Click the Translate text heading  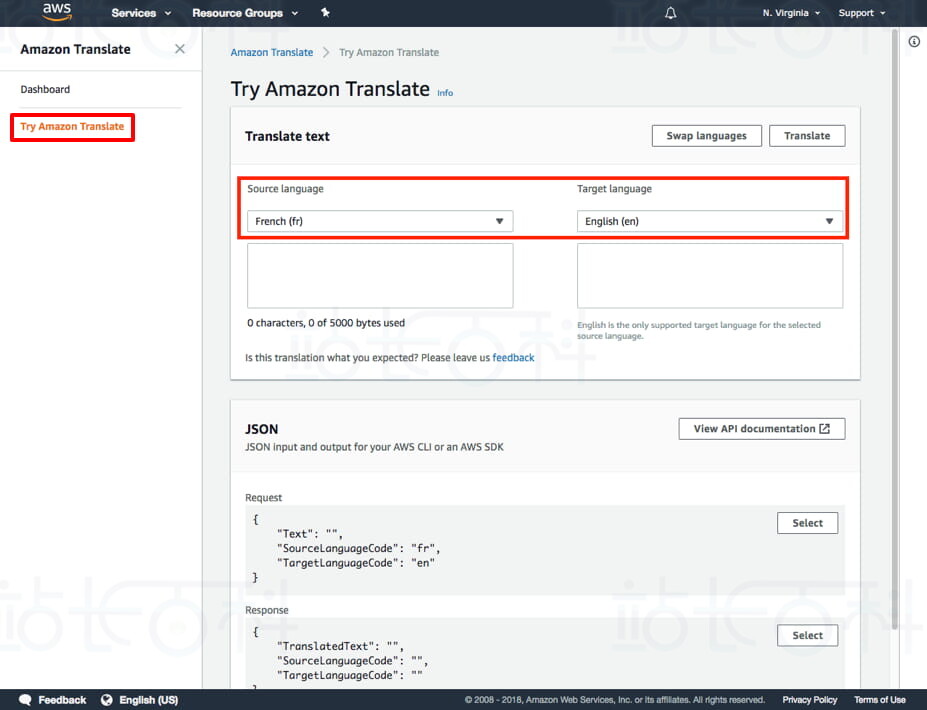click(x=287, y=136)
